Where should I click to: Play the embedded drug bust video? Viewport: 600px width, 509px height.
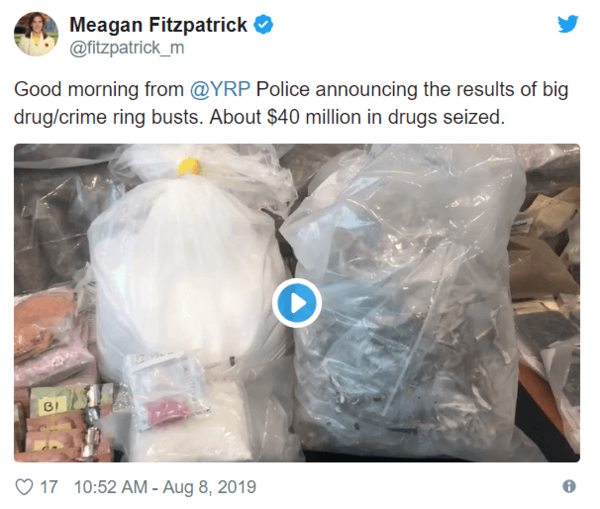pos(297,303)
